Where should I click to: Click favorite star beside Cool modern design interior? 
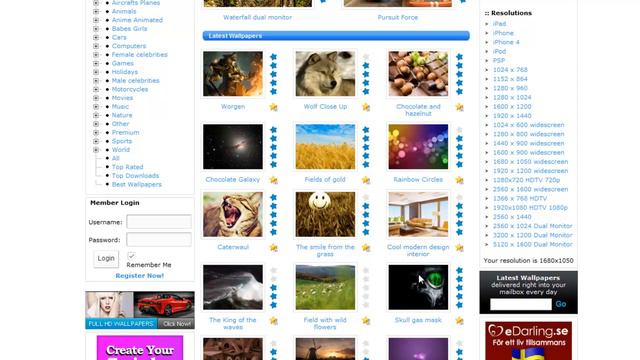(x=459, y=248)
